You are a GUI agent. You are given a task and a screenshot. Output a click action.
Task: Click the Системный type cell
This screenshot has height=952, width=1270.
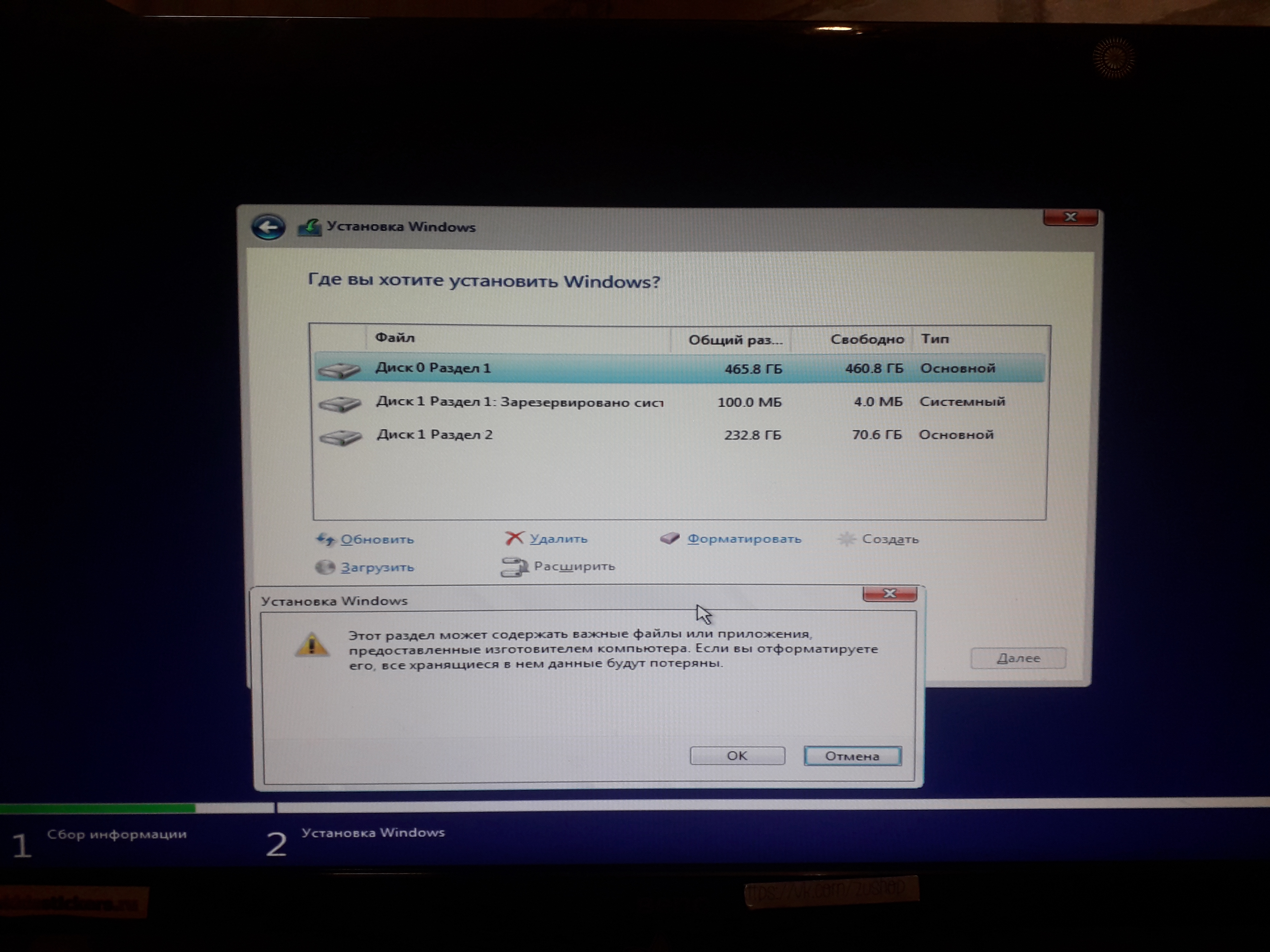click(962, 402)
